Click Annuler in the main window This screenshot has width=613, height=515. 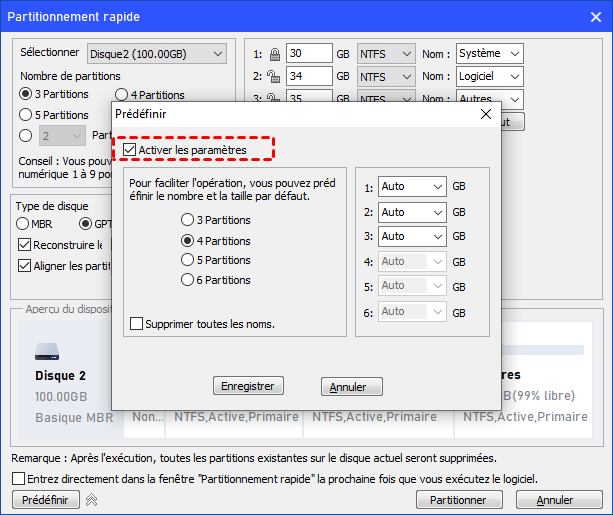pos(559,500)
